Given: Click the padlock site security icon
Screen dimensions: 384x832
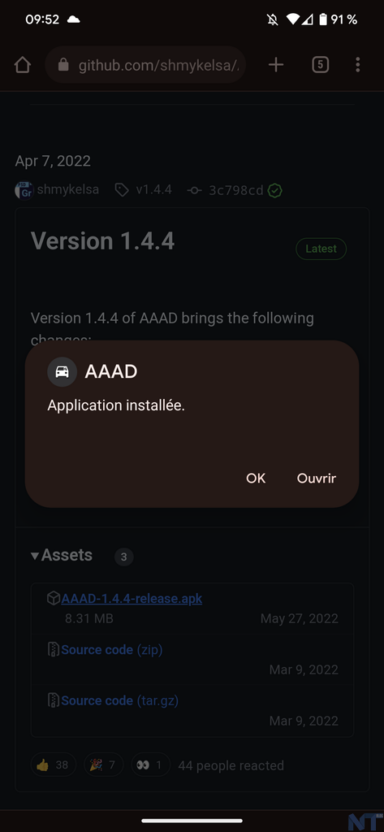Looking at the screenshot, I should (63, 65).
